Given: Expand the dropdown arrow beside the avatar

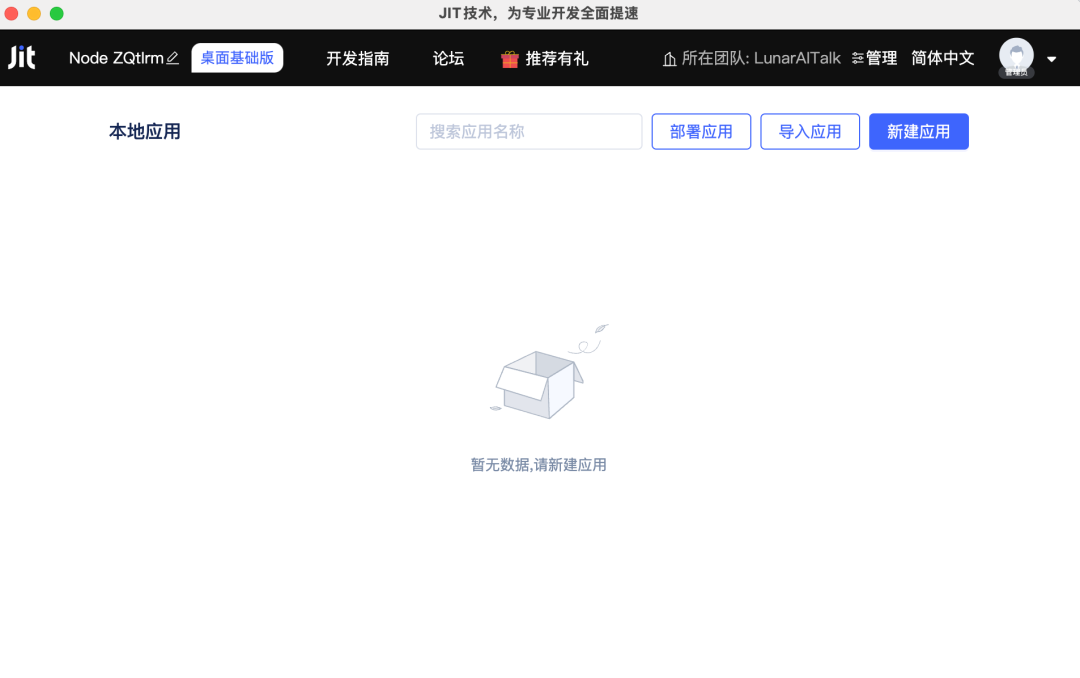Looking at the screenshot, I should (1051, 59).
